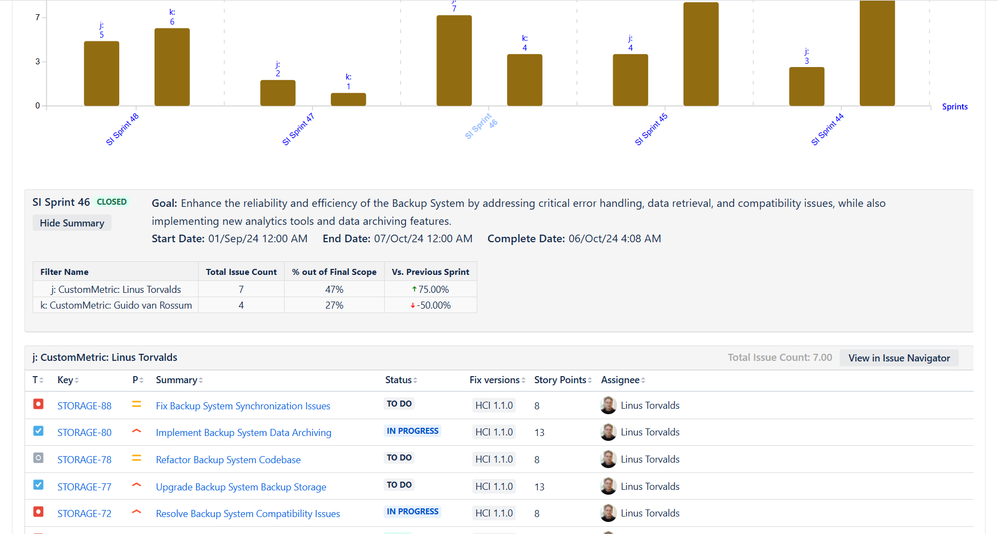Click Linus Torvalds avatar on STORAGE-72 row
The width and height of the screenshot is (998, 534).
point(608,513)
